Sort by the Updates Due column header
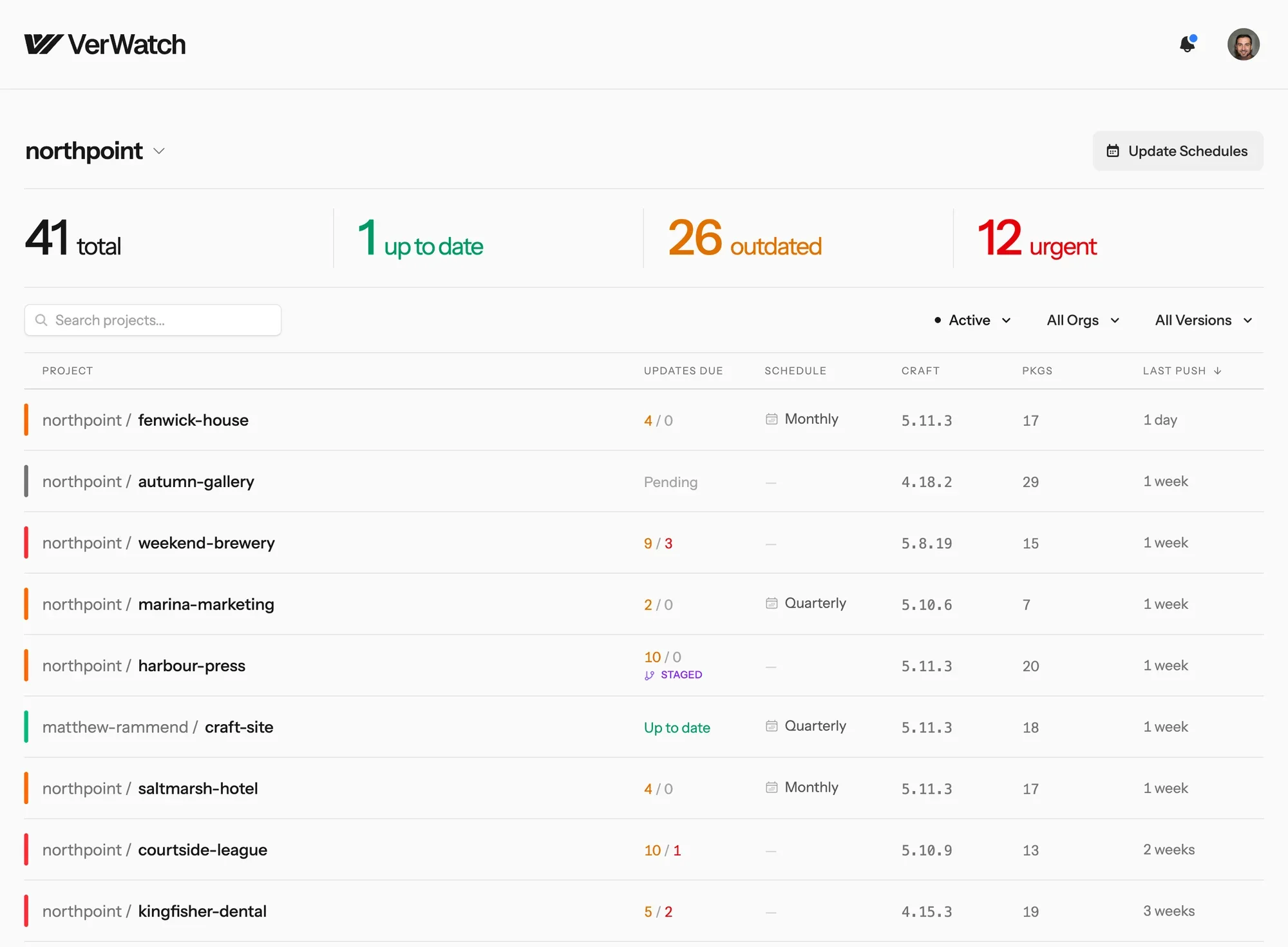This screenshot has height=947, width=1288. click(683, 370)
